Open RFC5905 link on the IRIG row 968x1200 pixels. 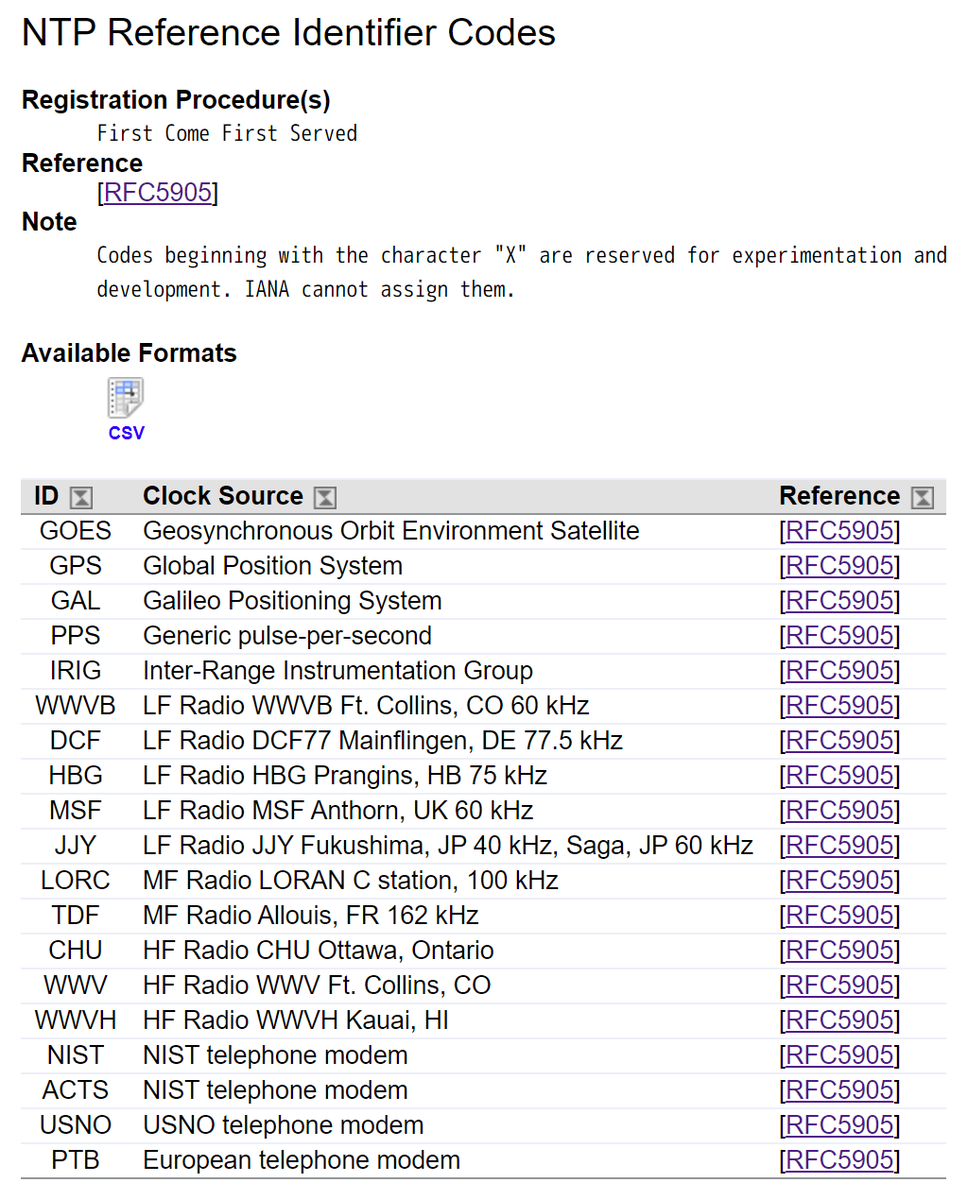click(839, 671)
